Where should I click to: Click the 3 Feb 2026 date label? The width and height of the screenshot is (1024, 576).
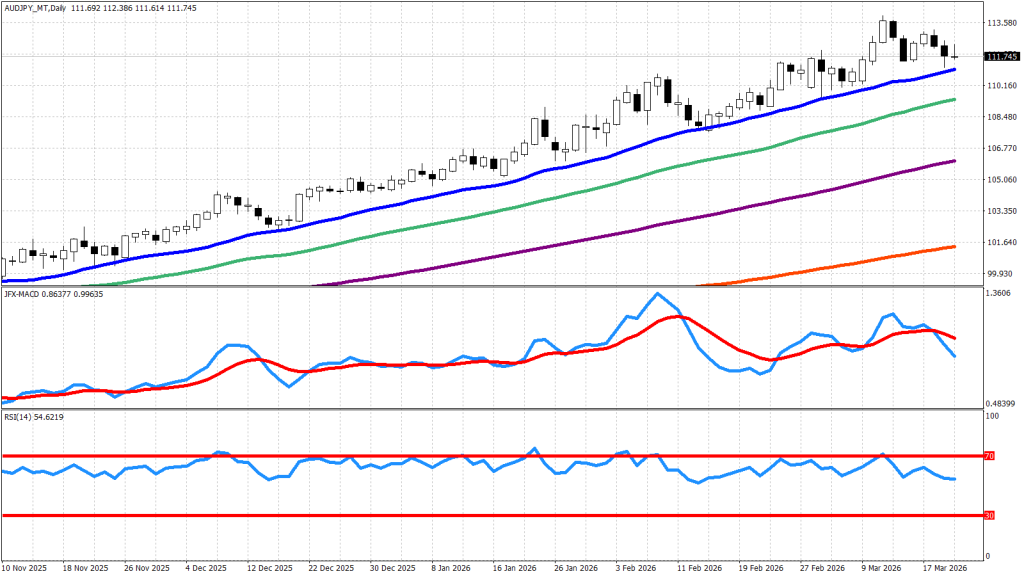[638, 566]
